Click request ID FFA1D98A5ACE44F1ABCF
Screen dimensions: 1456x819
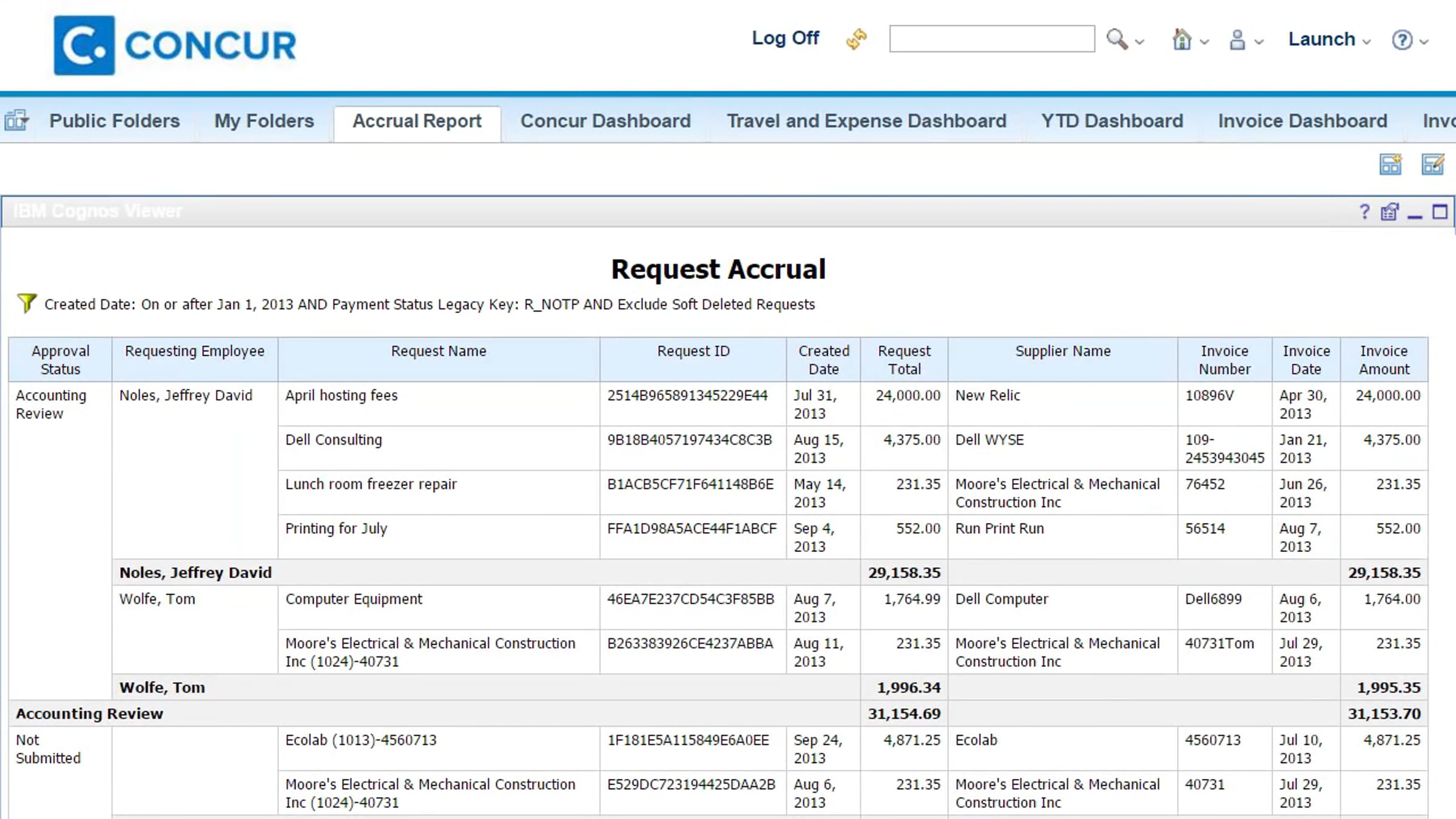692,528
